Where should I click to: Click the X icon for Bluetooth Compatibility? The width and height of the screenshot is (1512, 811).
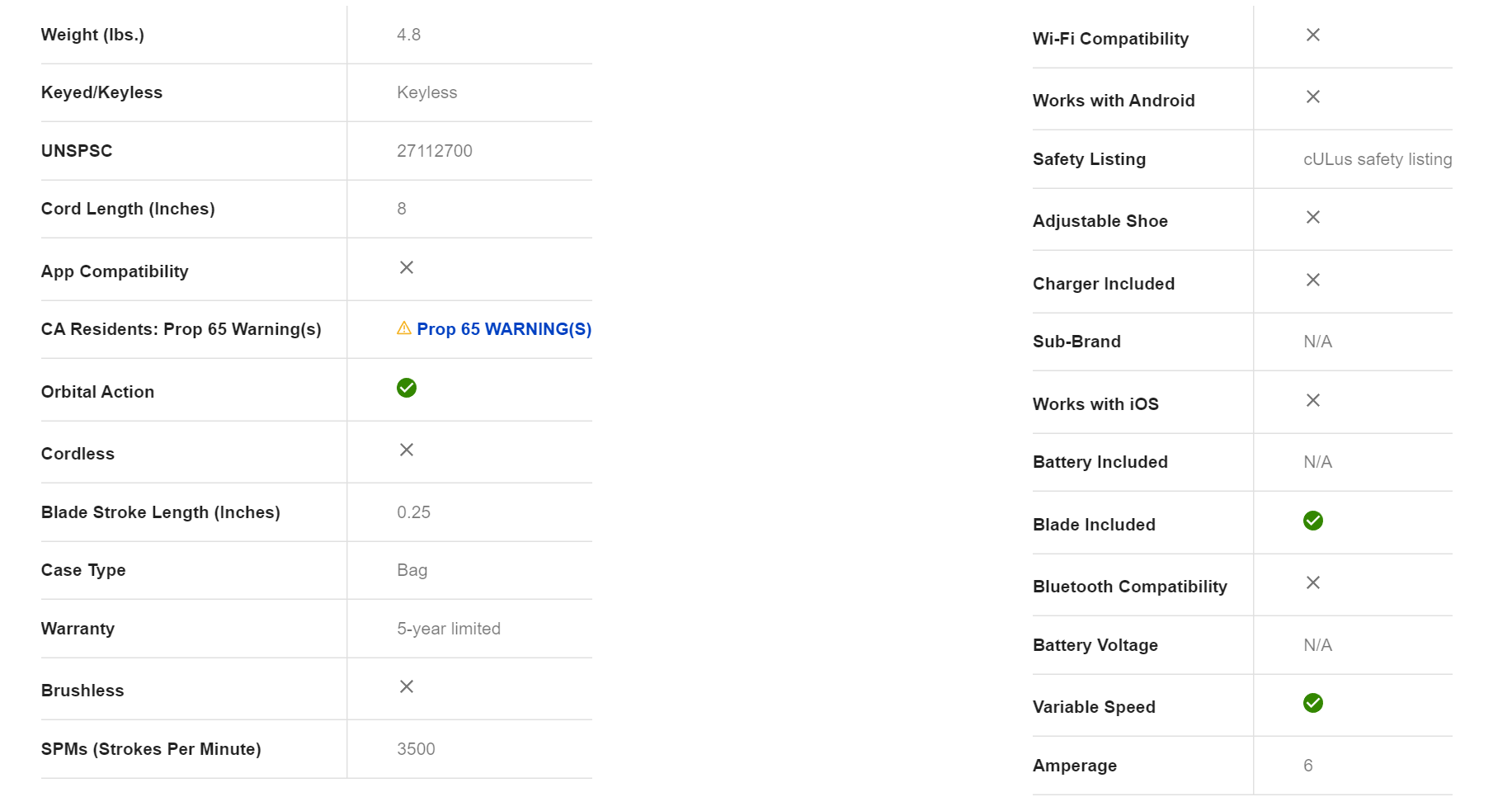(1313, 582)
